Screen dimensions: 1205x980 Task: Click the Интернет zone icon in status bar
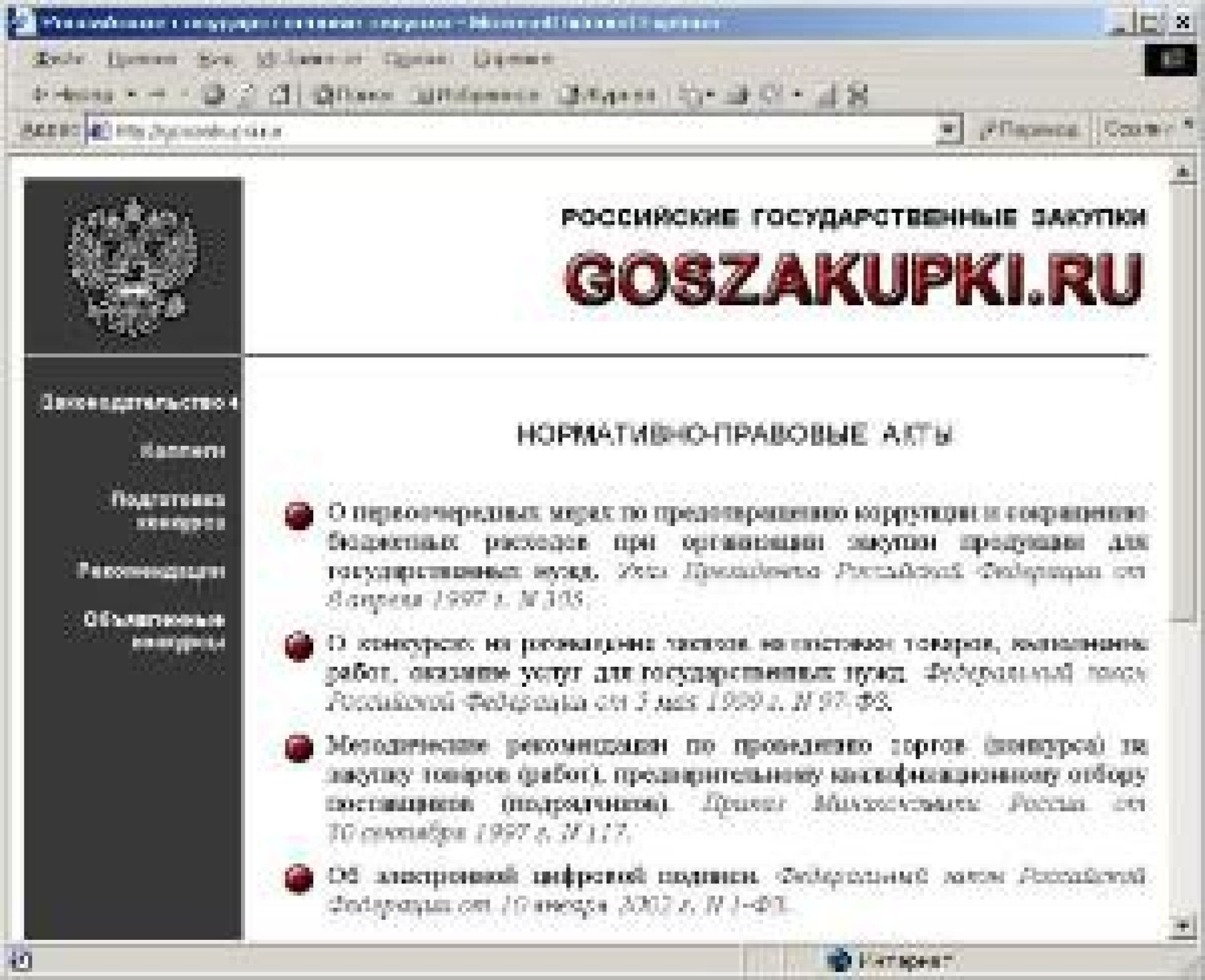pyautogui.click(x=840, y=960)
